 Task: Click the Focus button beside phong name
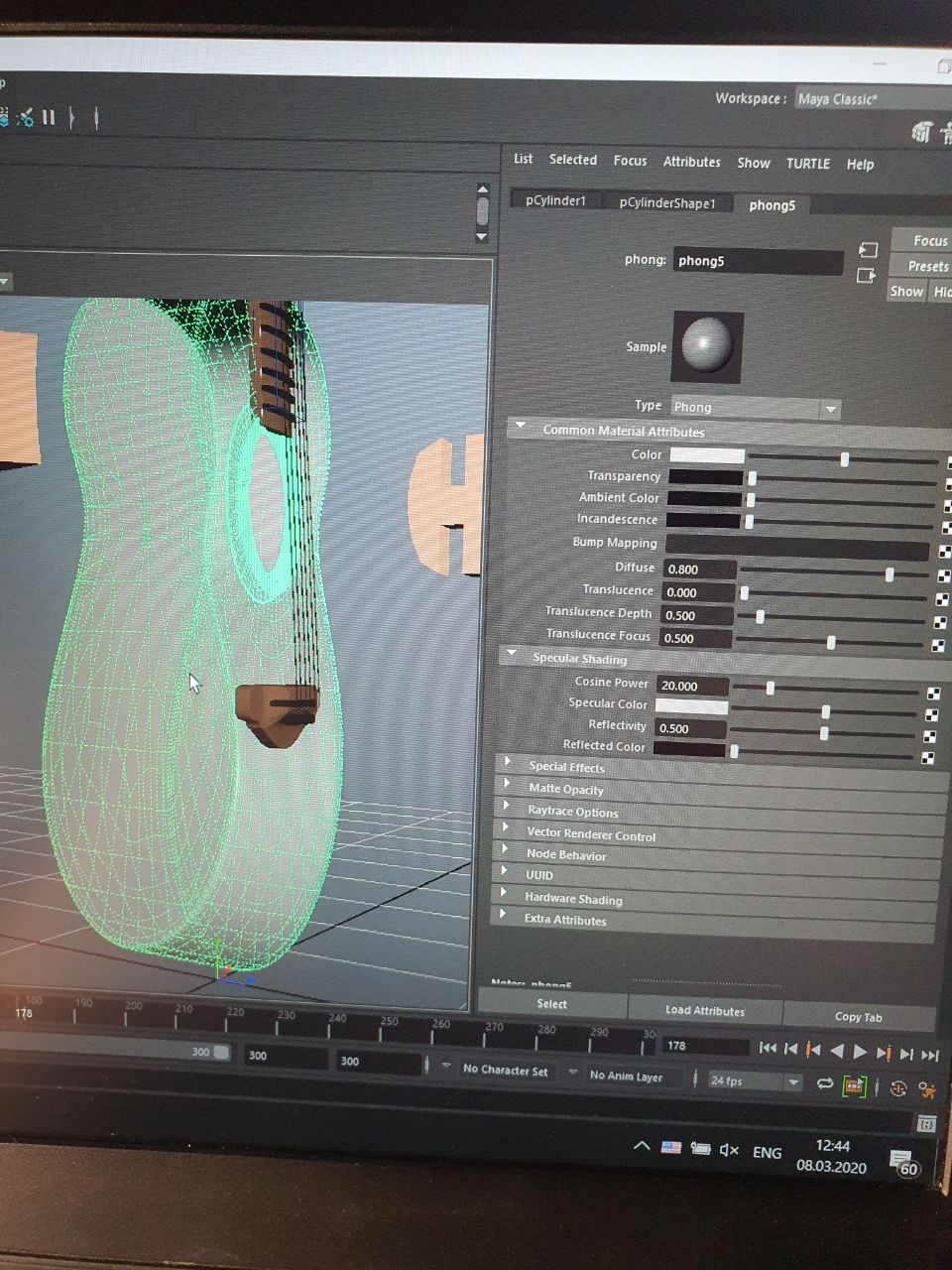tap(922, 240)
